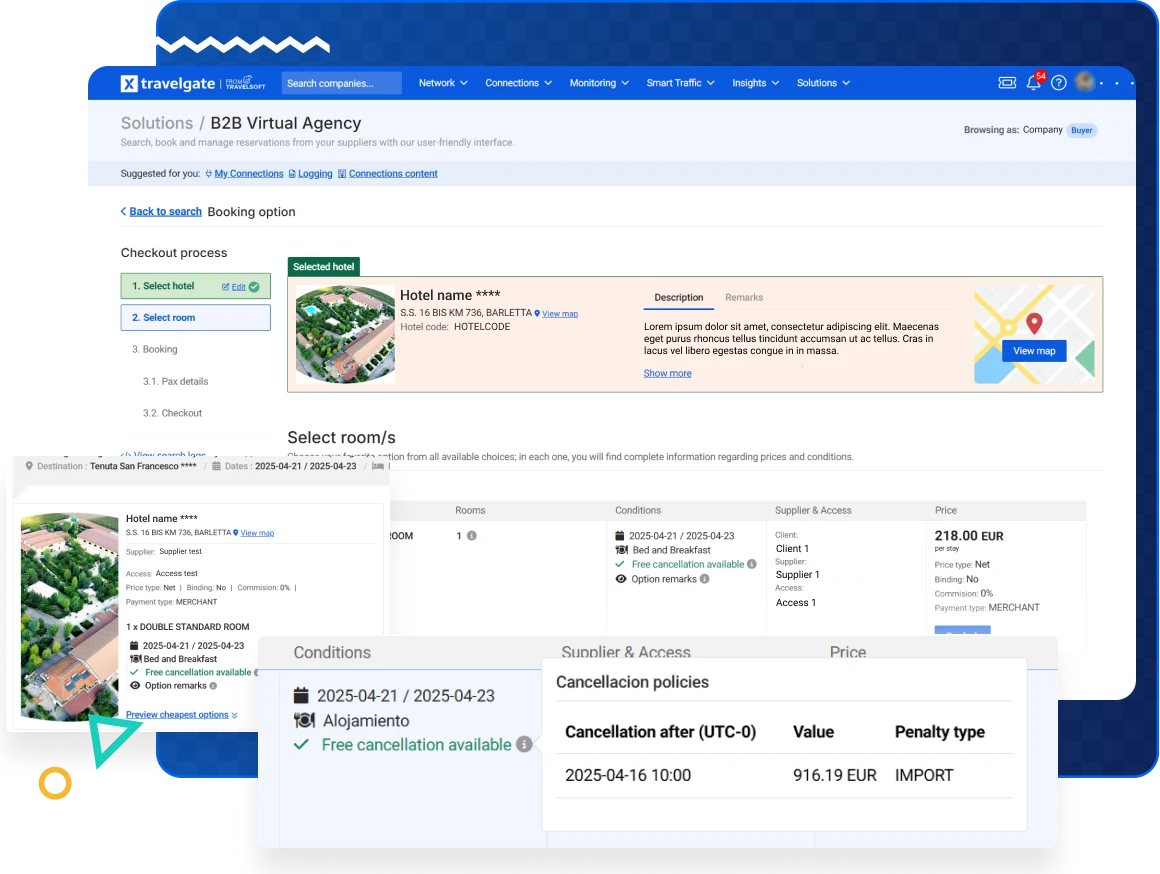Click the HOTELCODE hotel code value
The width and height of the screenshot is (1160, 874).
[482, 327]
